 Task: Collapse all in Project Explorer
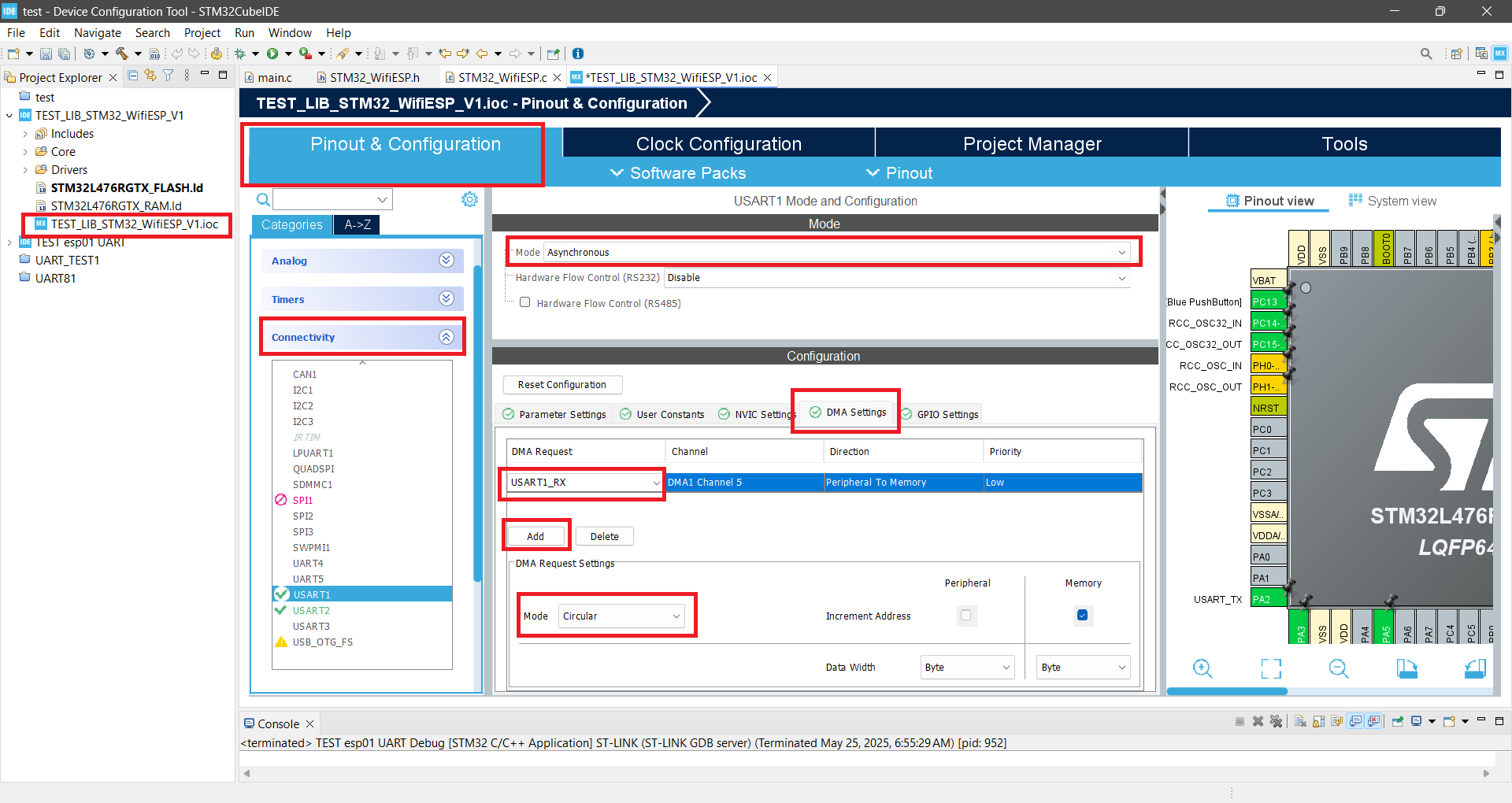pos(132,76)
